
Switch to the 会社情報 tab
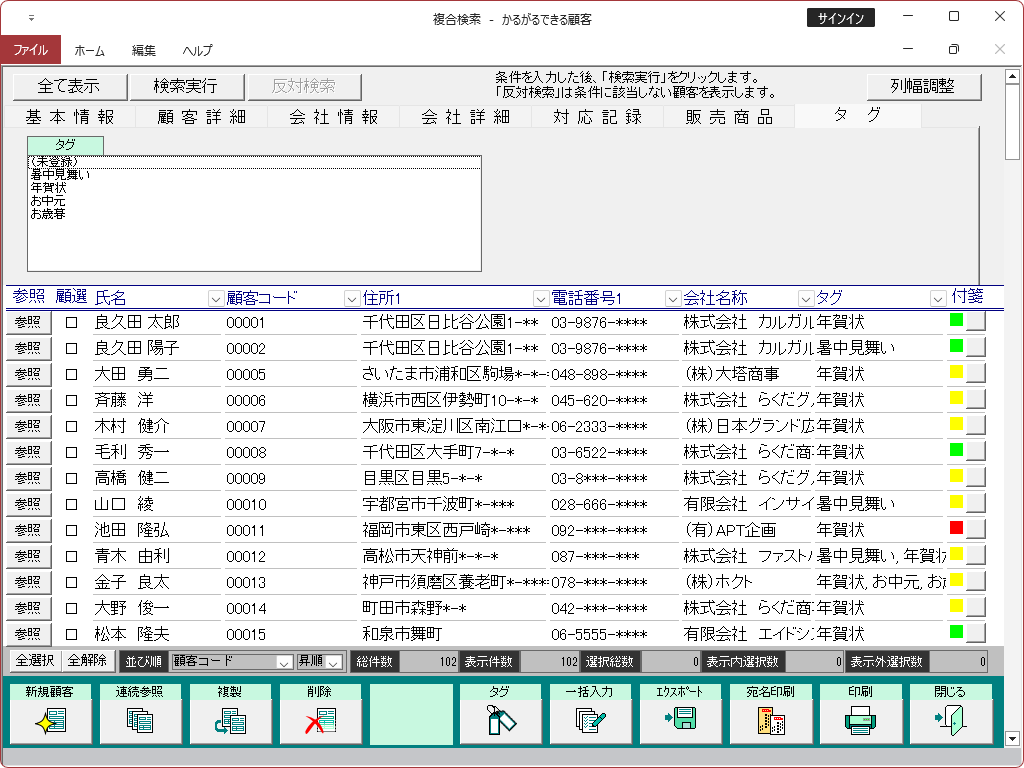point(334,117)
